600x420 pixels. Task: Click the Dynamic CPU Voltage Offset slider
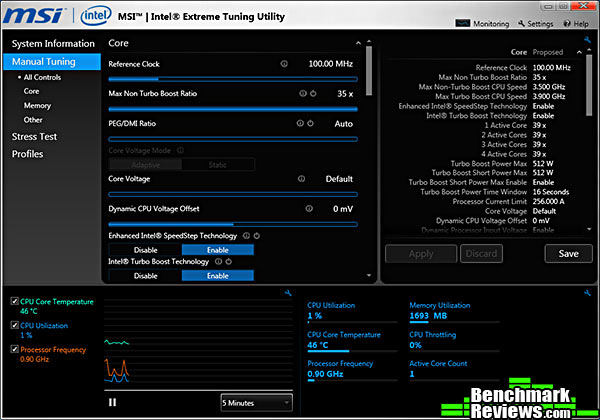click(x=233, y=224)
